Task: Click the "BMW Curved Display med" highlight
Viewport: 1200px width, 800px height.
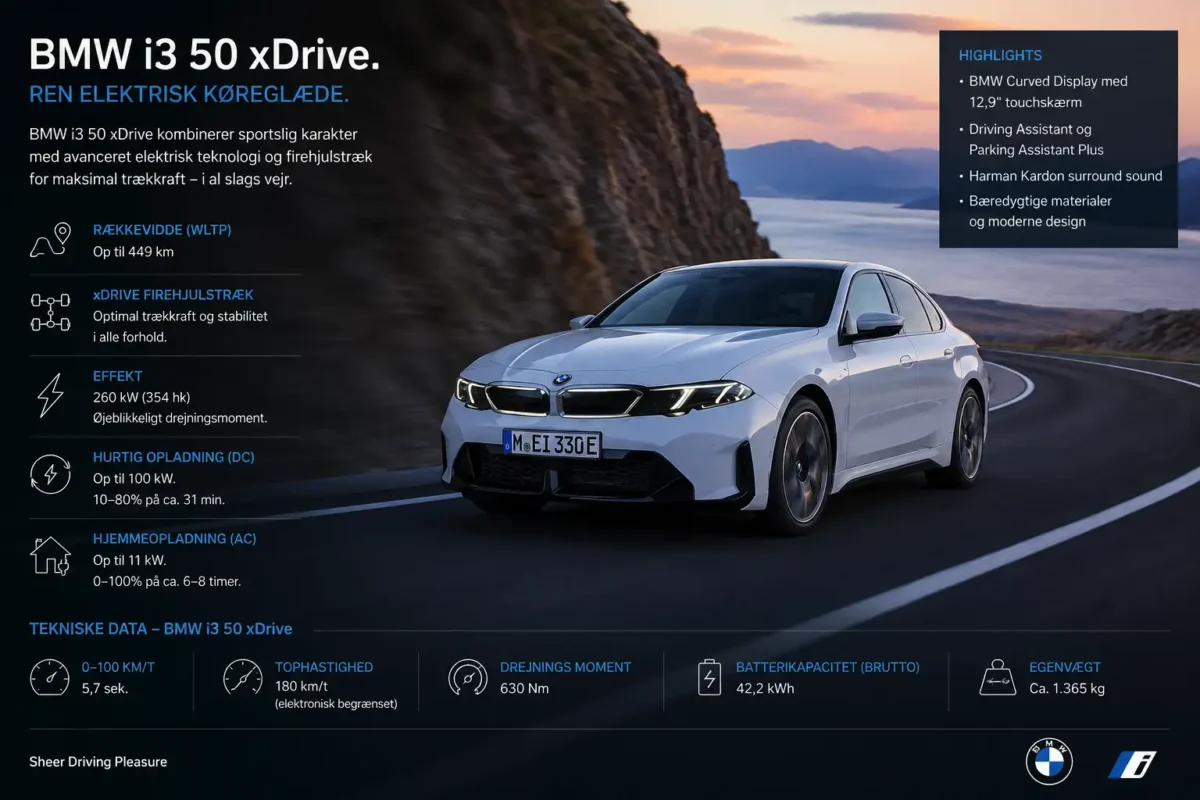Action: point(1048,81)
